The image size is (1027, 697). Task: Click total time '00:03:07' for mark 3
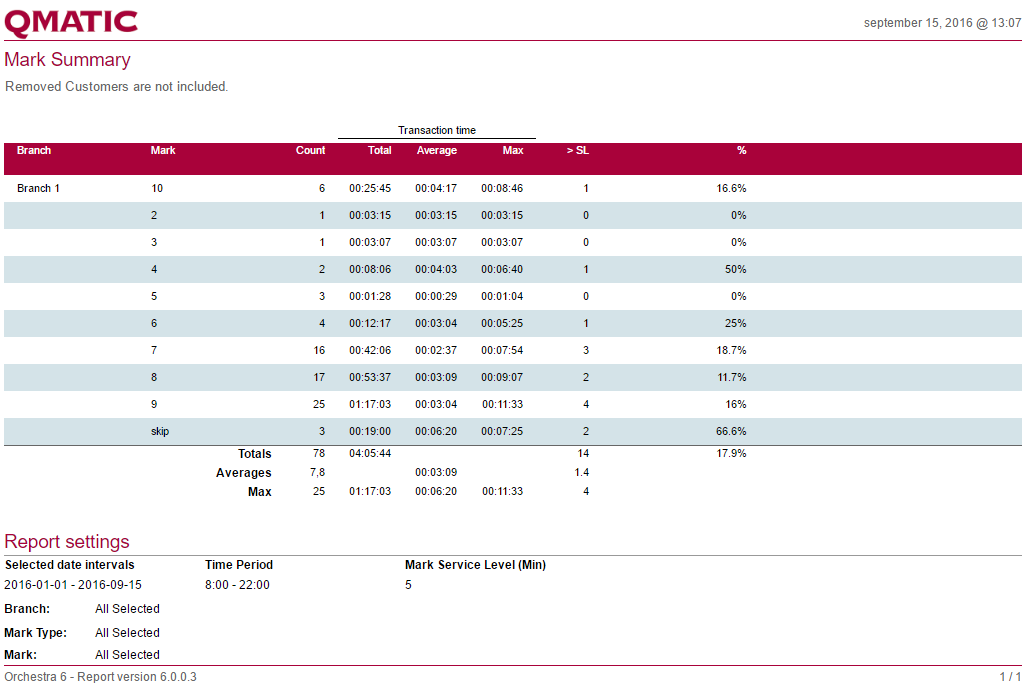pyautogui.click(x=370, y=242)
